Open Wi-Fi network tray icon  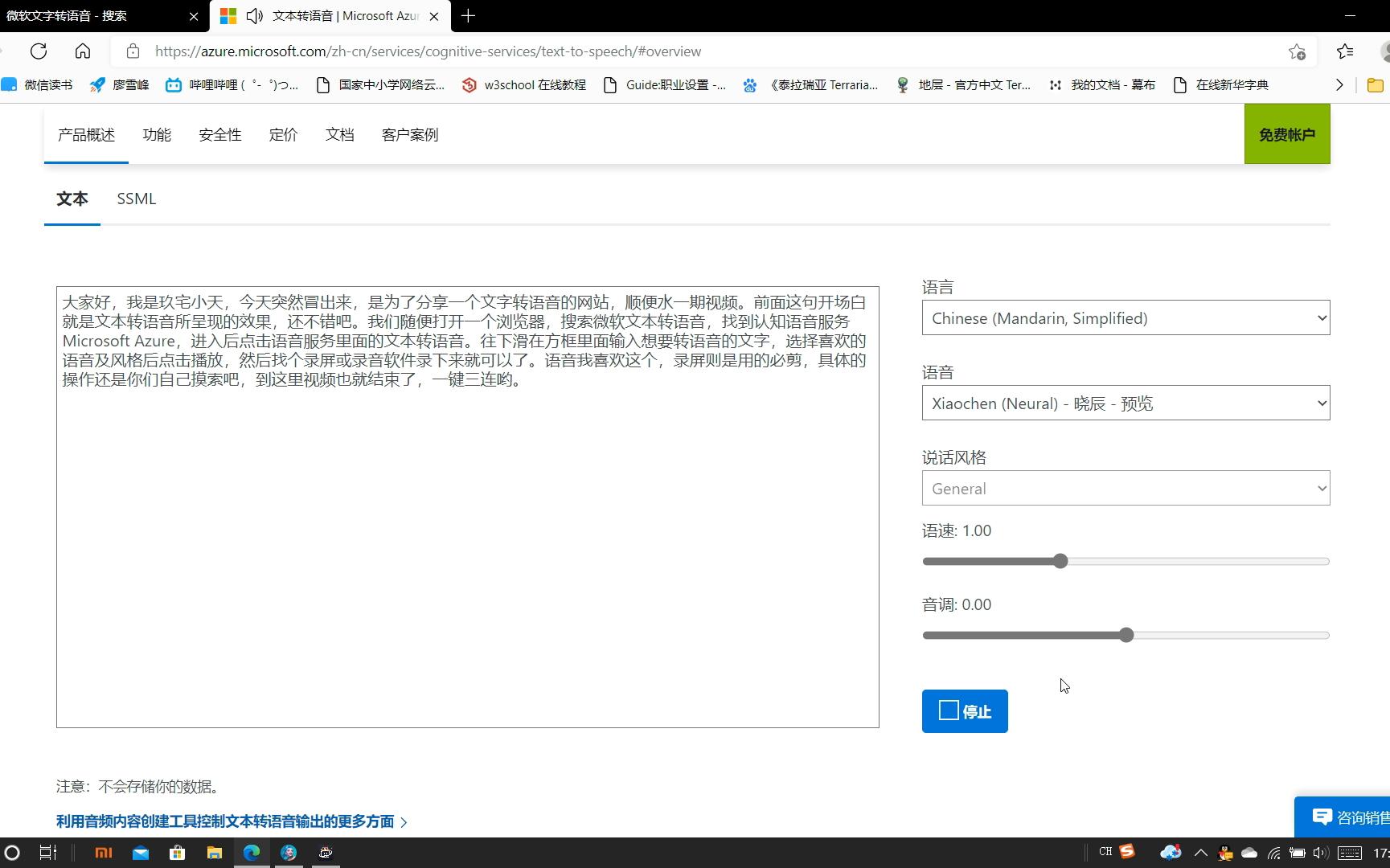[1274, 853]
